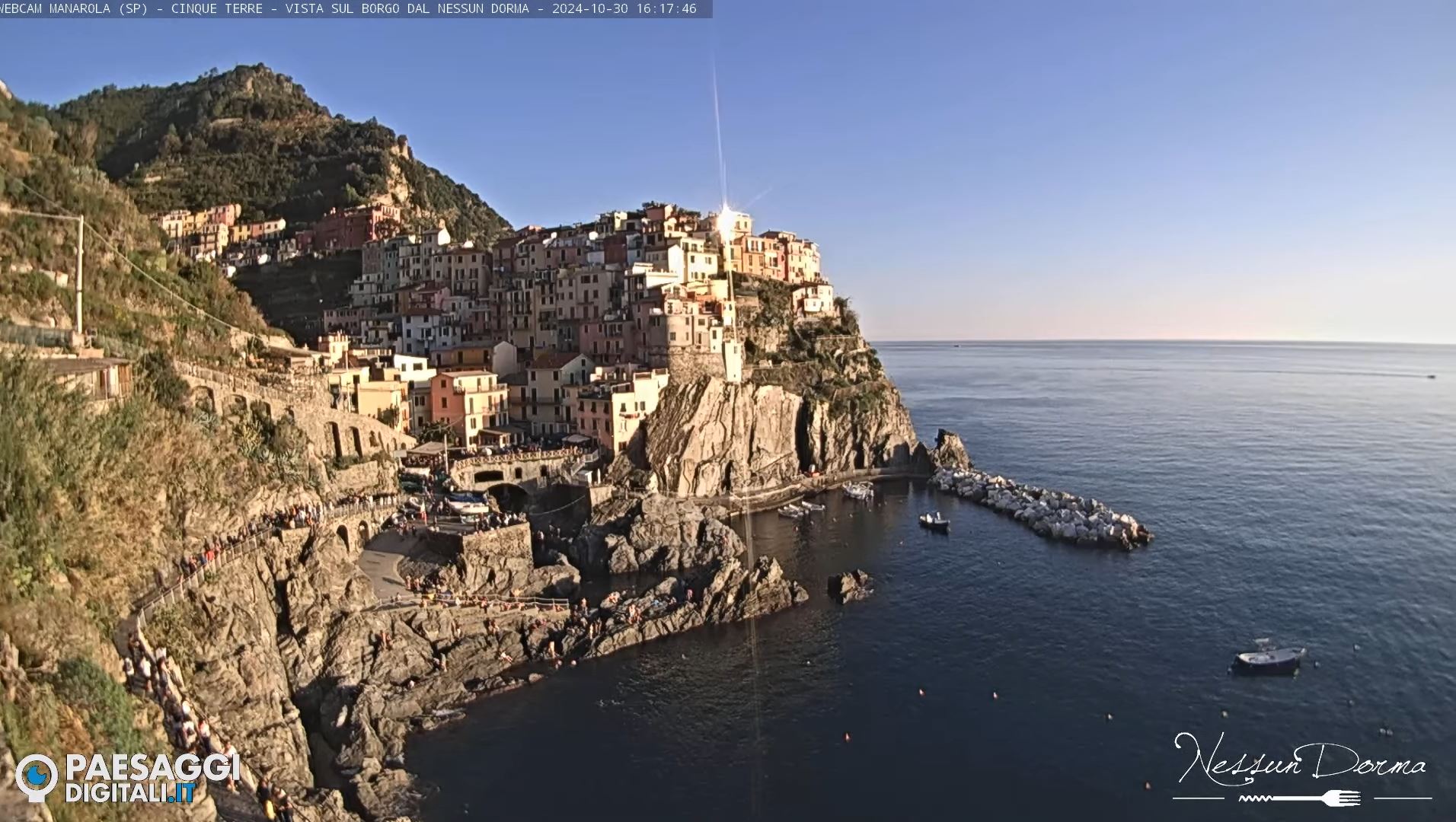Click the fork icon under Nessun Dorma

click(x=1301, y=798)
